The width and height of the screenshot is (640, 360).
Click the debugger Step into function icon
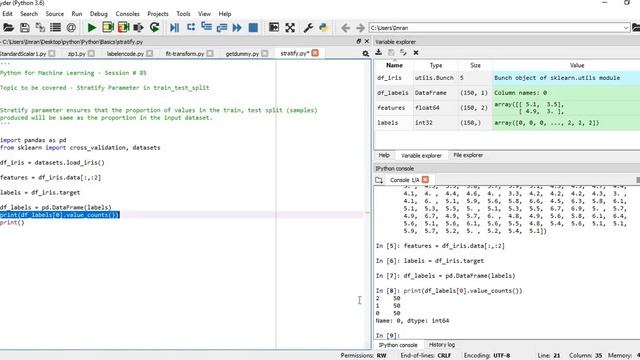206,28
